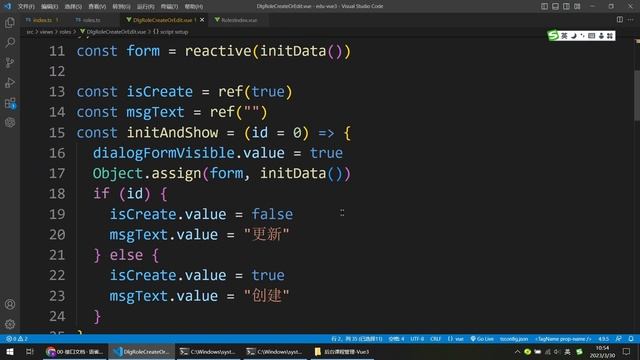Open the Go (转到) menu
Viewport: 640px width, 360px height.
[121, 7]
